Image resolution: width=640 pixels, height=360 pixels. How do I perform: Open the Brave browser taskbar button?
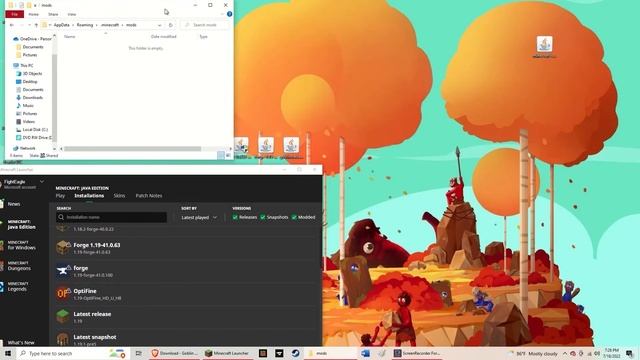pos(174,353)
